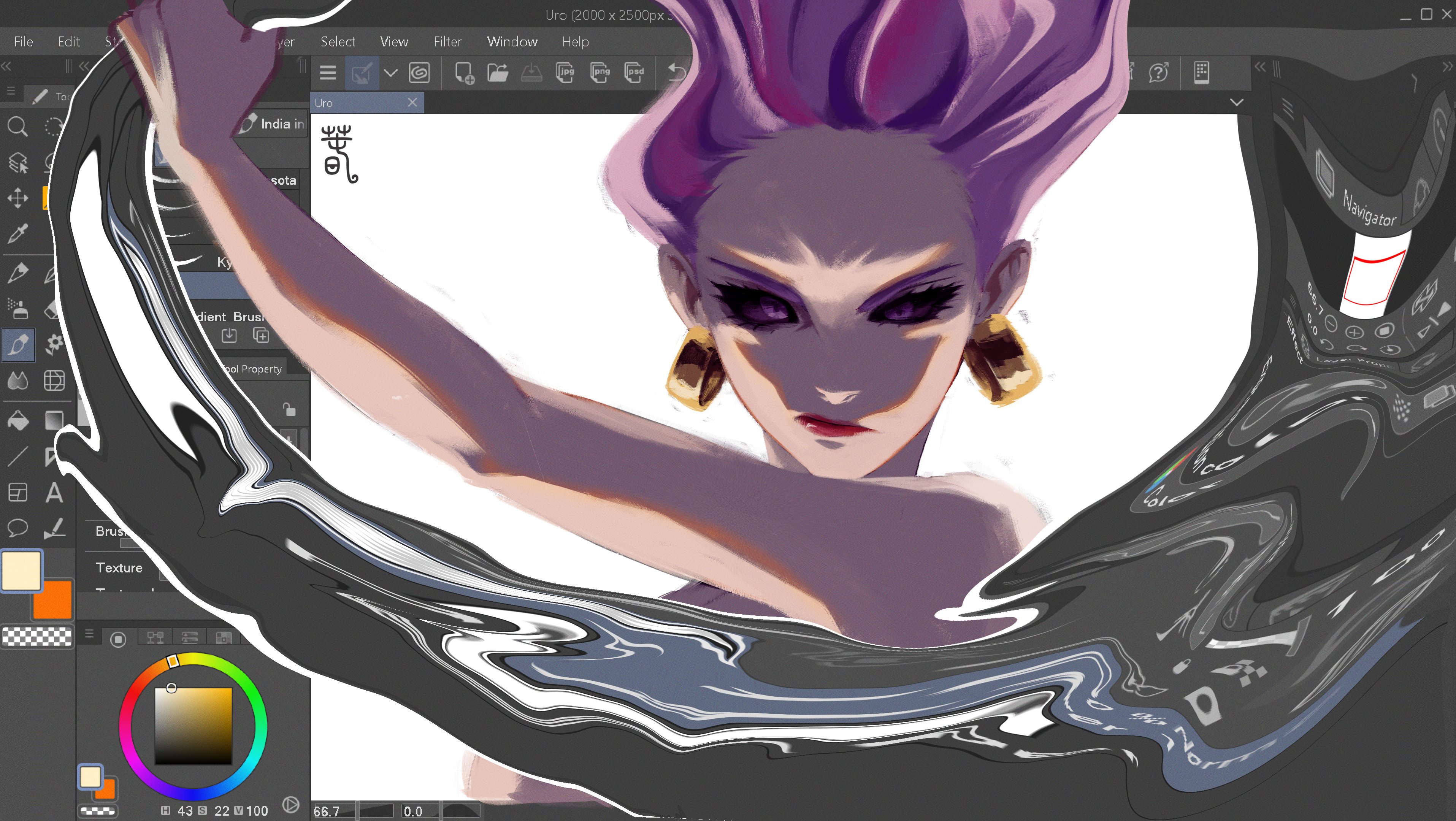Open the Filter menu
The height and width of the screenshot is (821, 1456).
[447, 42]
